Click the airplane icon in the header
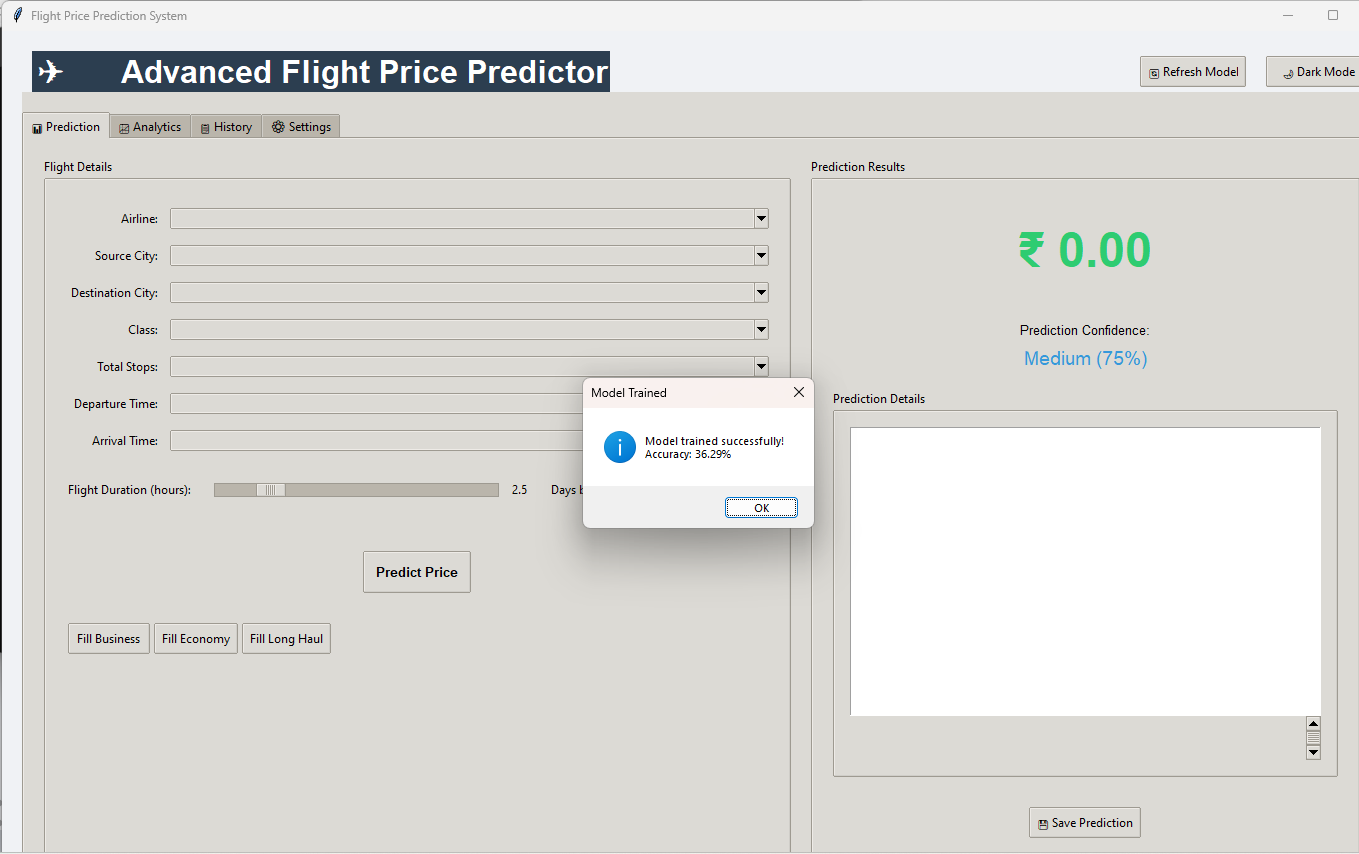This screenshot has width=1359, height=854. 51,72
